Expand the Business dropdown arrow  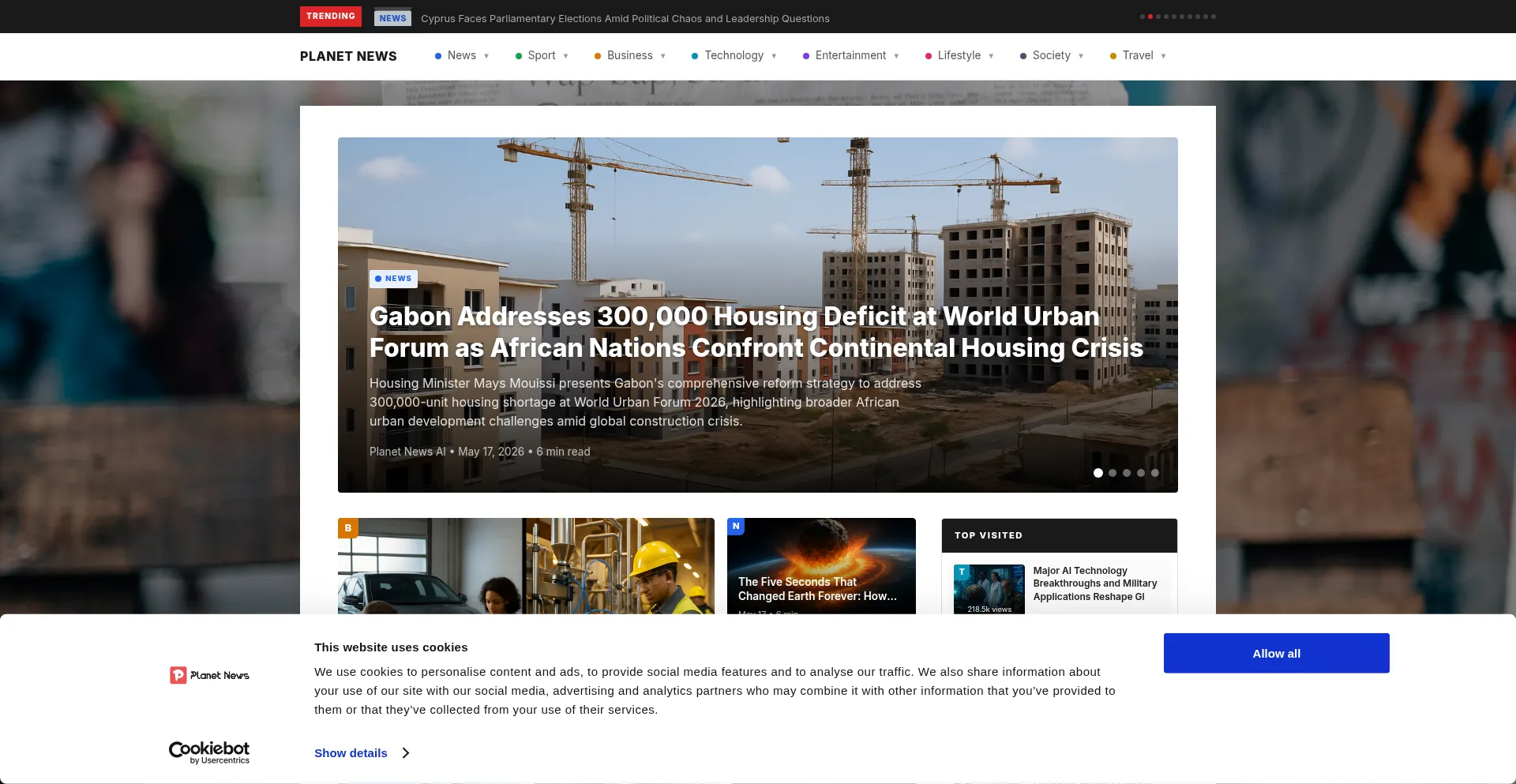tap(663, 56)
